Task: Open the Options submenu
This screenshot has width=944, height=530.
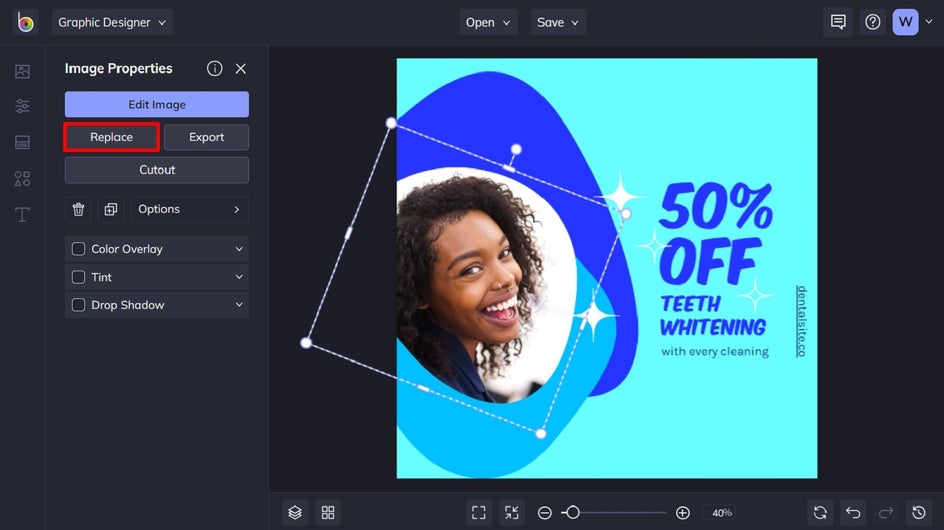Action: (x=190, y=209)
